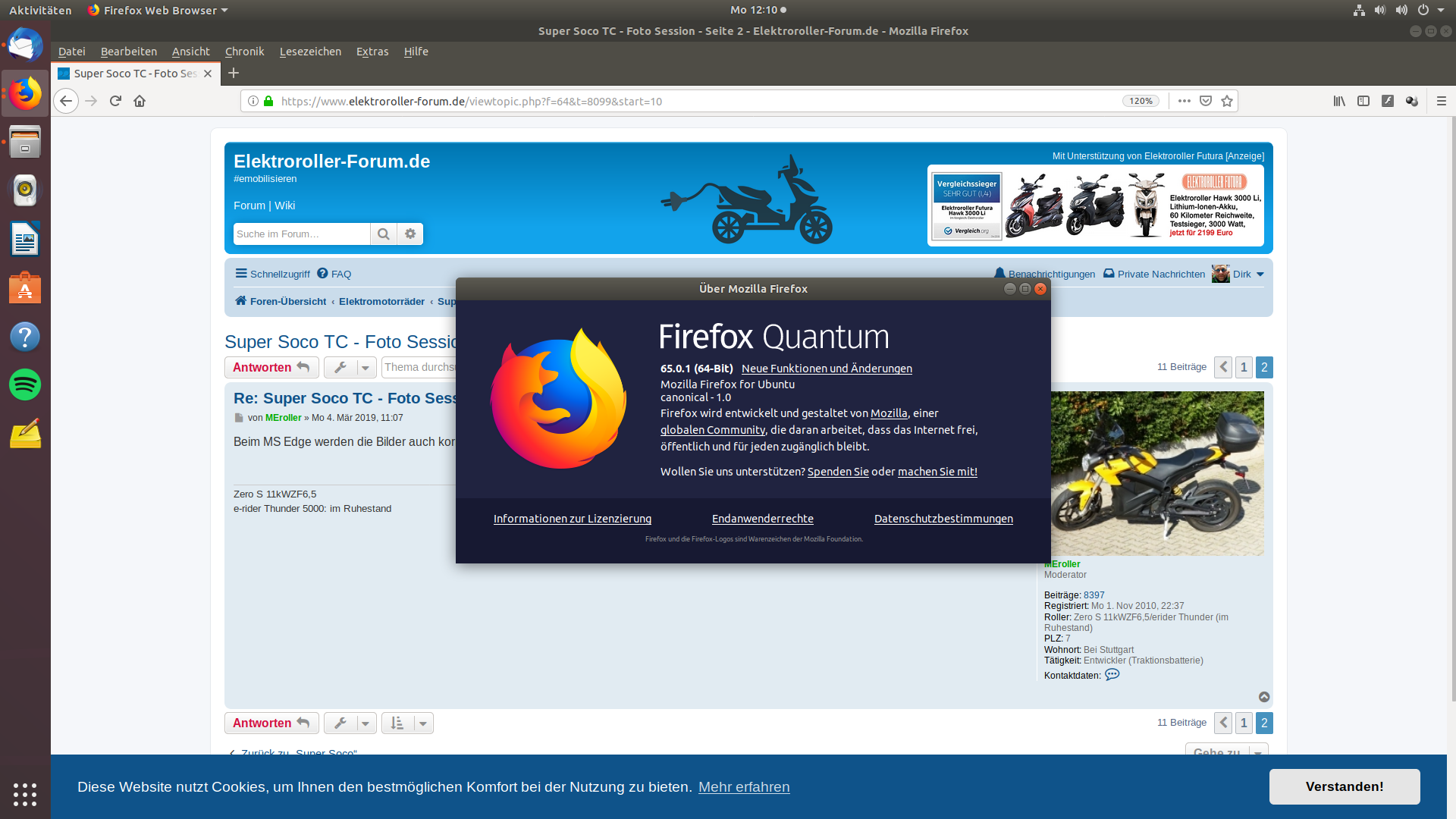Click the forum search magnifier icon

pos(384,234)
